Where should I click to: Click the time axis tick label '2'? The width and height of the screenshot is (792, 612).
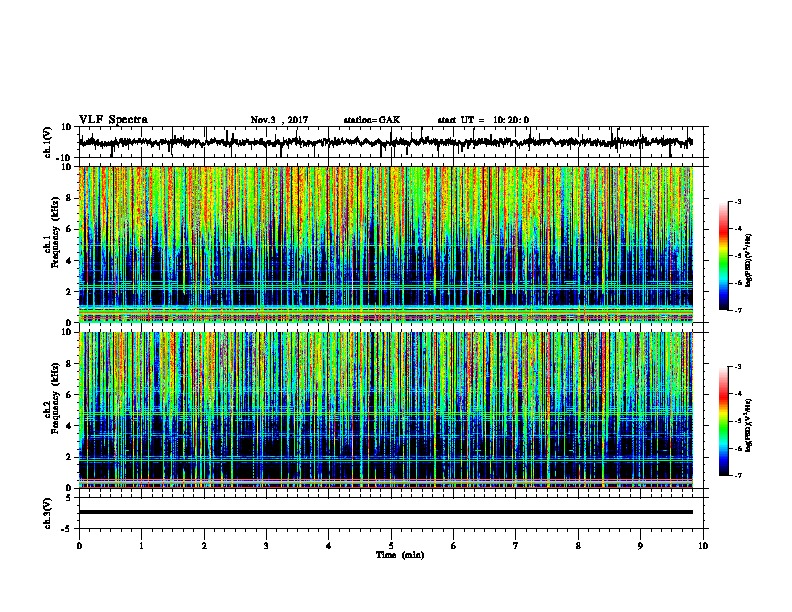pyautogui.click(x=204, y=546)
